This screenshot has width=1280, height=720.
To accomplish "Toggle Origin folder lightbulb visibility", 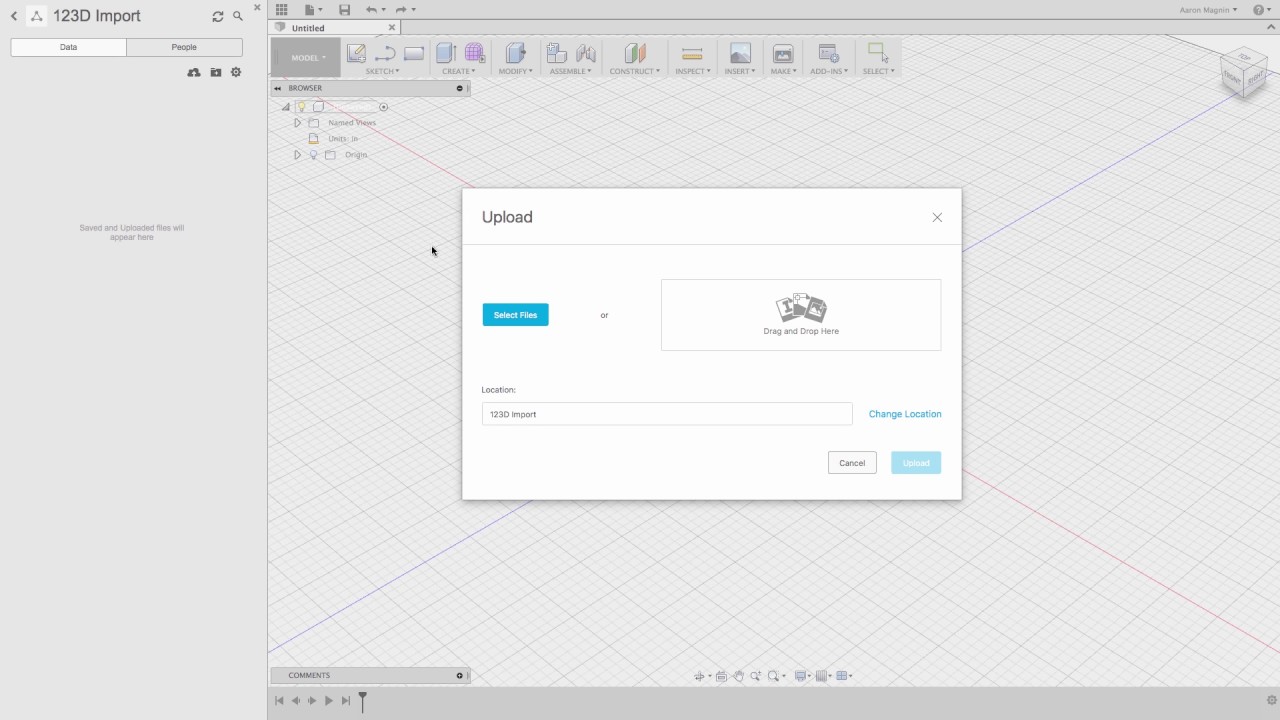I will (314, 155).
